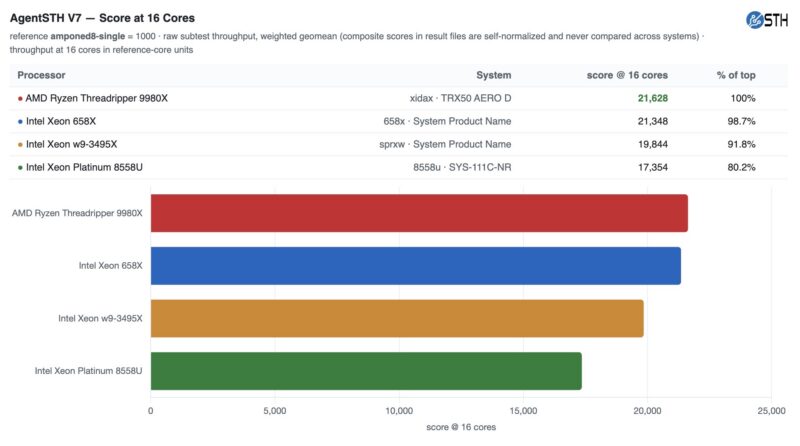Image resolution: width=800 pixels, height=446 pixels.
Task: Click the x-axis tick label 20,000
Action: click(x=647, y=411)
